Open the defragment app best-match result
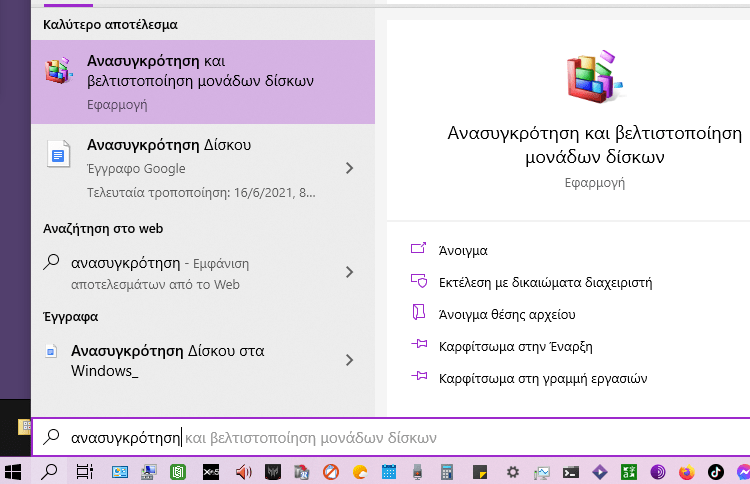 click(200, 81)
